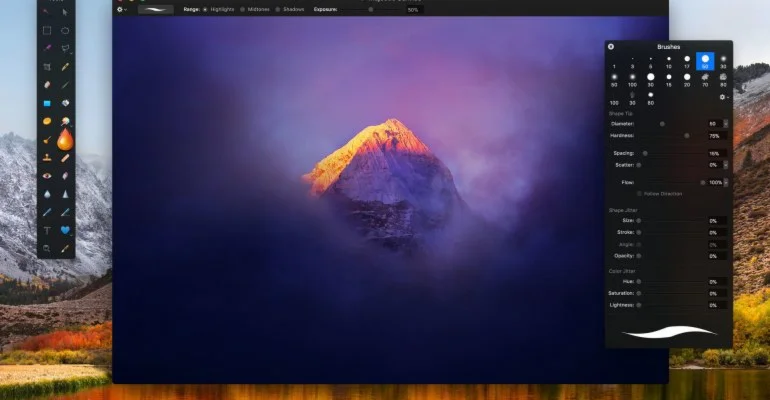Open the Brushes panel gear menu
Screen dimensions: 770x400
(x=724, y=97)
